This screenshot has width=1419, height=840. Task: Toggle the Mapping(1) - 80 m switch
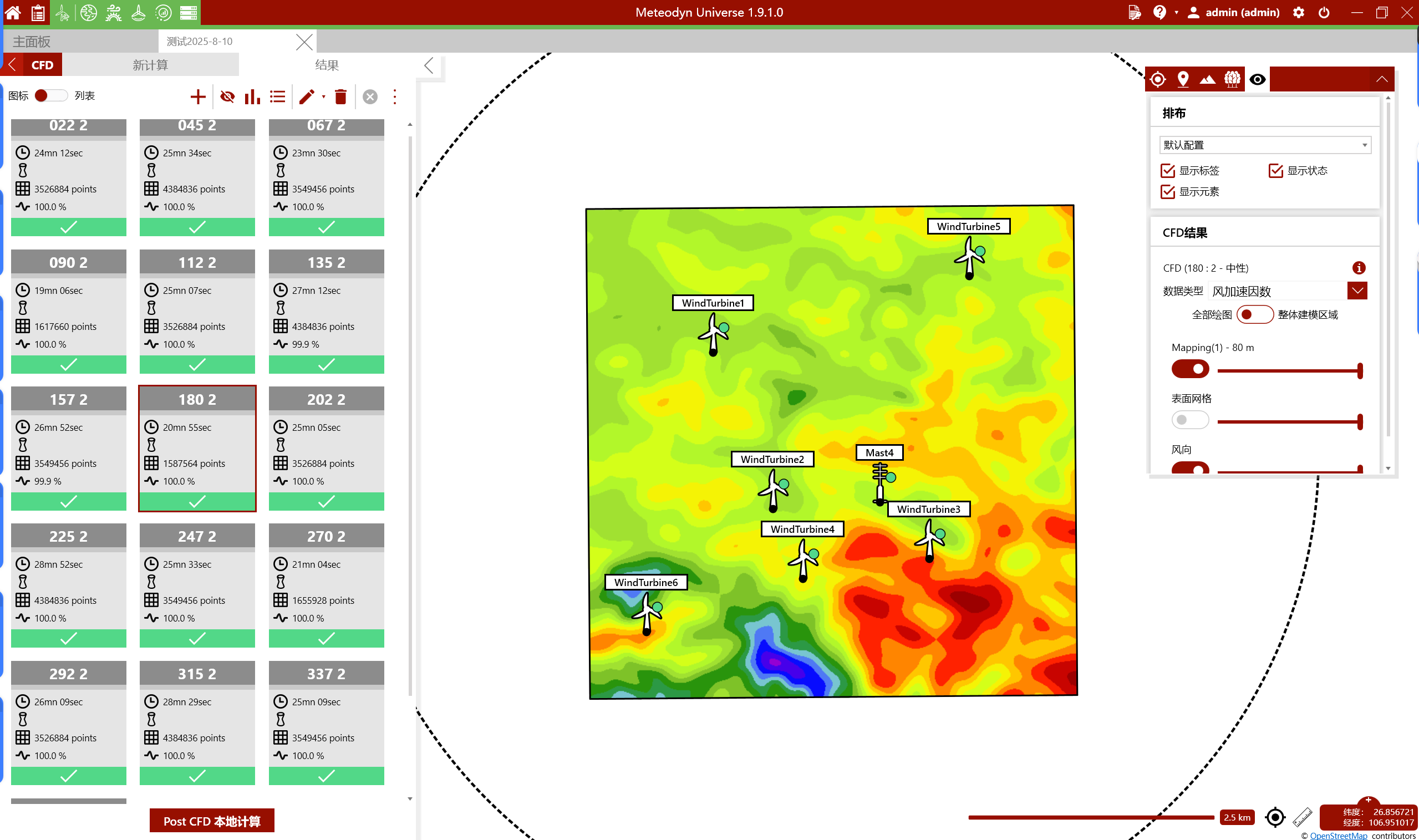click(1190, 369)
